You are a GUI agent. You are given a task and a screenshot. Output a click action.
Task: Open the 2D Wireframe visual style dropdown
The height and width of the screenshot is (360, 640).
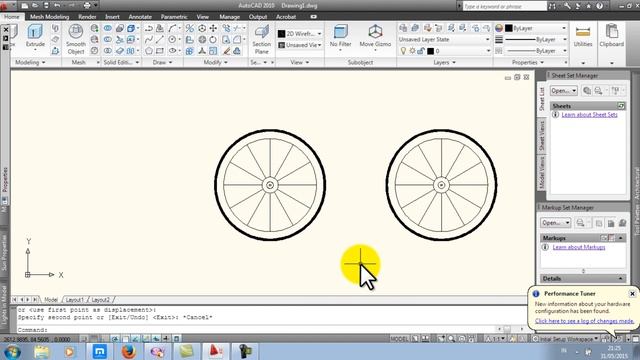click(x=300, y=34)
